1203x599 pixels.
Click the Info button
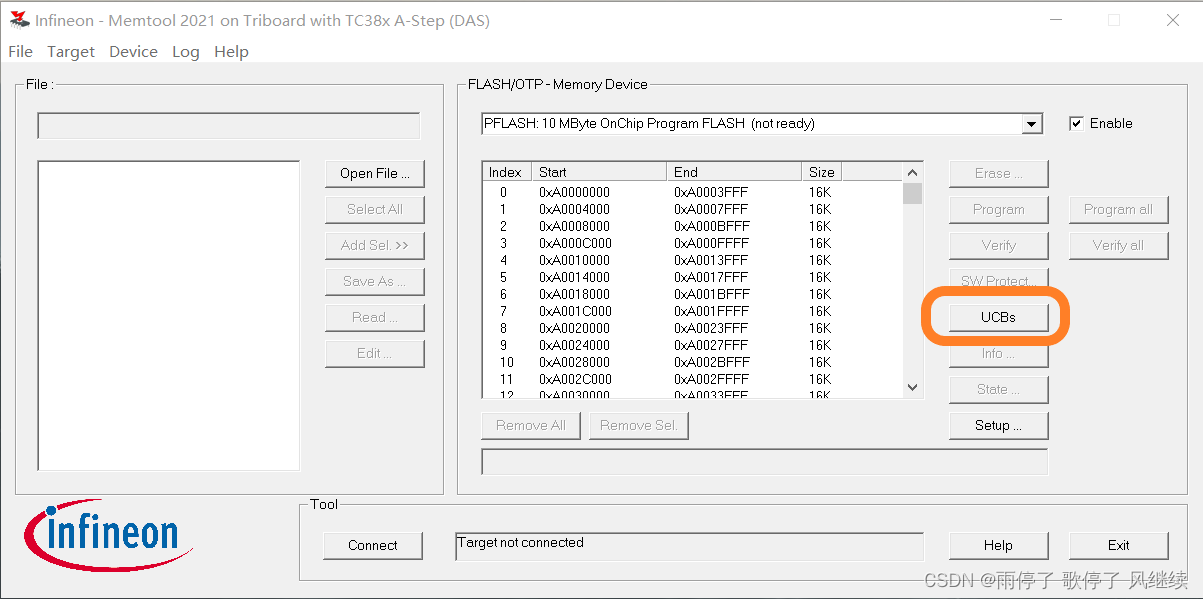point(997,353)
